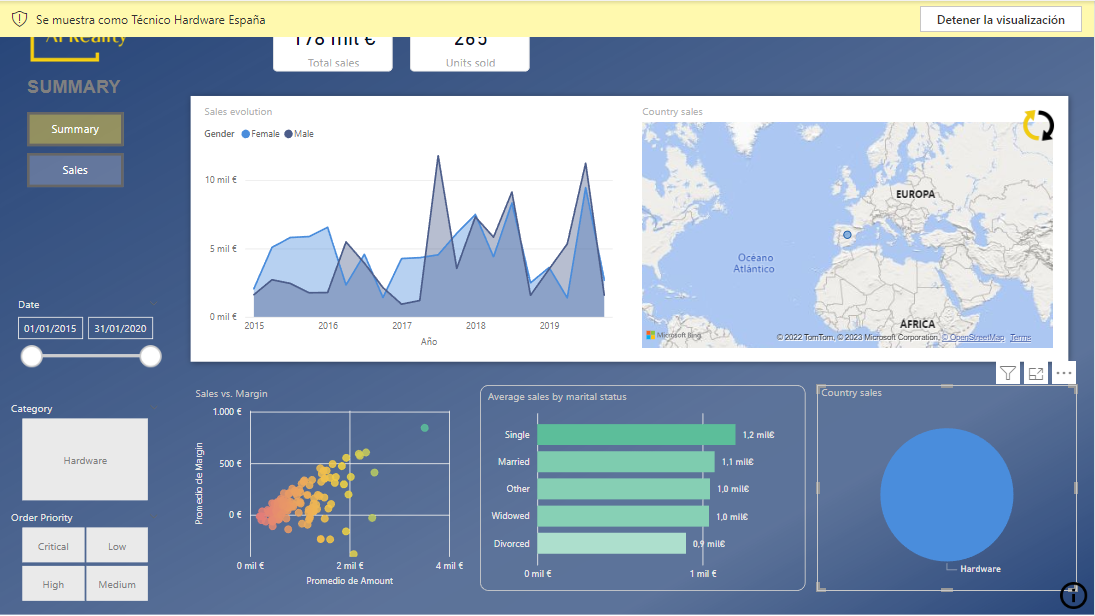The image size is (1095, 616).
Task: Open the pie chart's more options ellipsis
Action: pyautogui.click(x=1064, y=373)
